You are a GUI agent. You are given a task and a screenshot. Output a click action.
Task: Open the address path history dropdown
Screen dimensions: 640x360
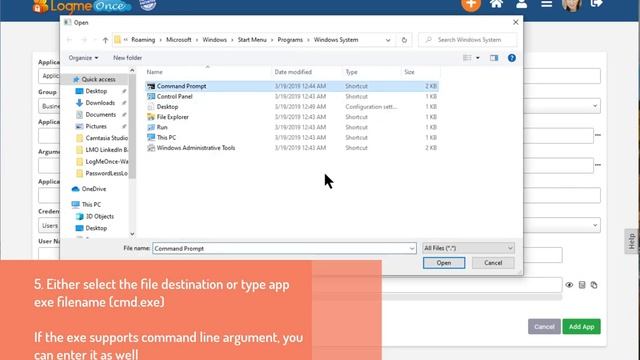(388, 40)
